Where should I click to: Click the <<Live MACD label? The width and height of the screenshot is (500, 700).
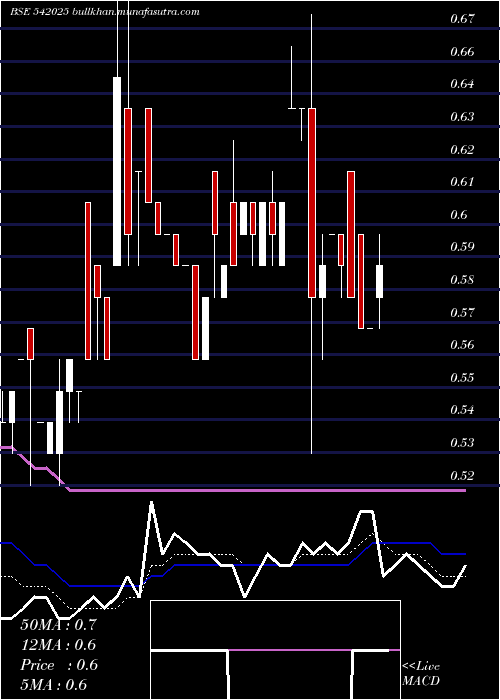pos(421,674)
